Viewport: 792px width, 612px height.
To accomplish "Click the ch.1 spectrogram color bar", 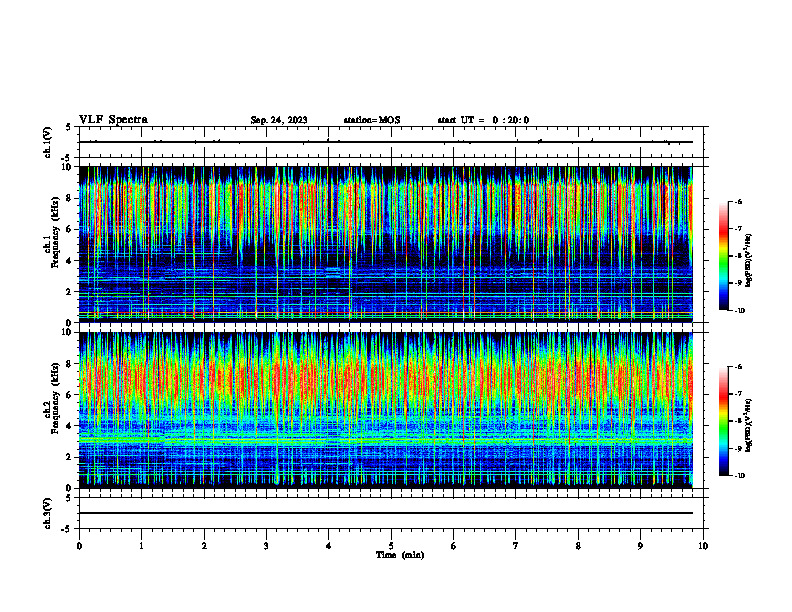I will (x=723, y=256).
